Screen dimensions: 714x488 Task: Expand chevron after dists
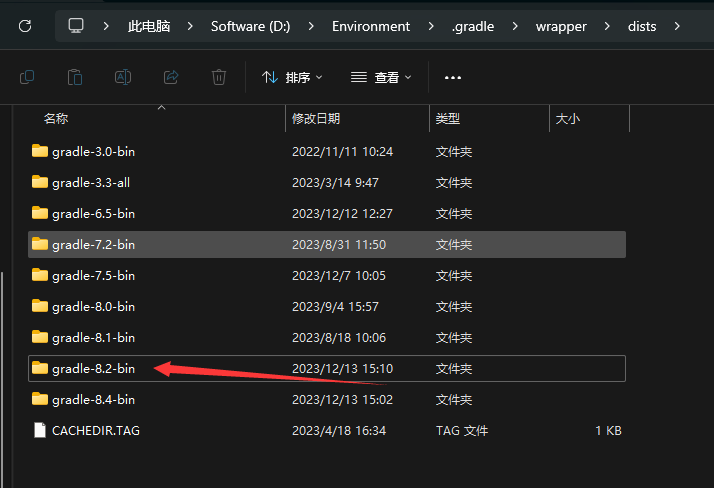[677, 26]
